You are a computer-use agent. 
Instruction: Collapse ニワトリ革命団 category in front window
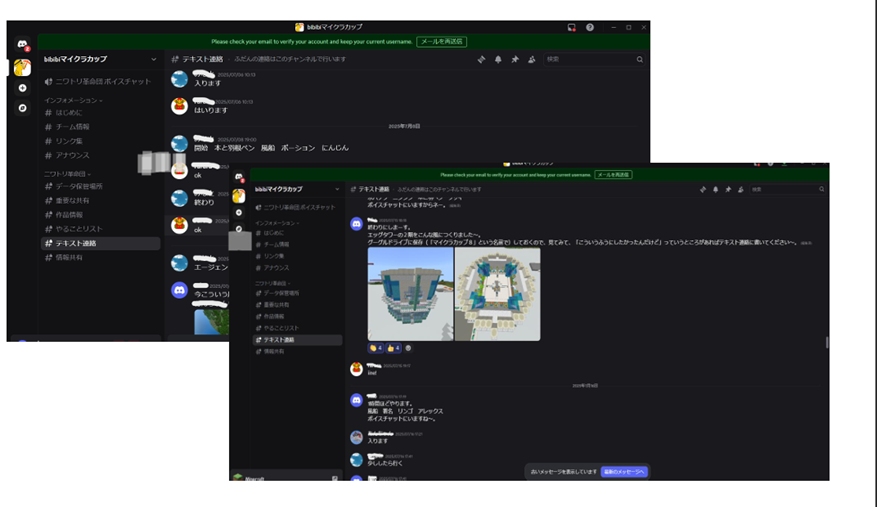point(272,284)
